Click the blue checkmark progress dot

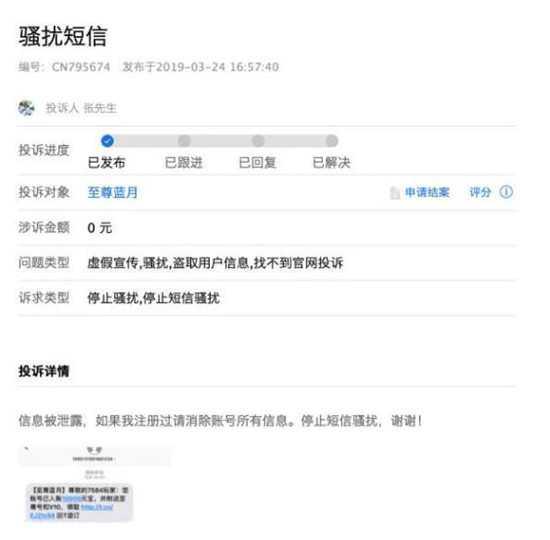(107, 141)
